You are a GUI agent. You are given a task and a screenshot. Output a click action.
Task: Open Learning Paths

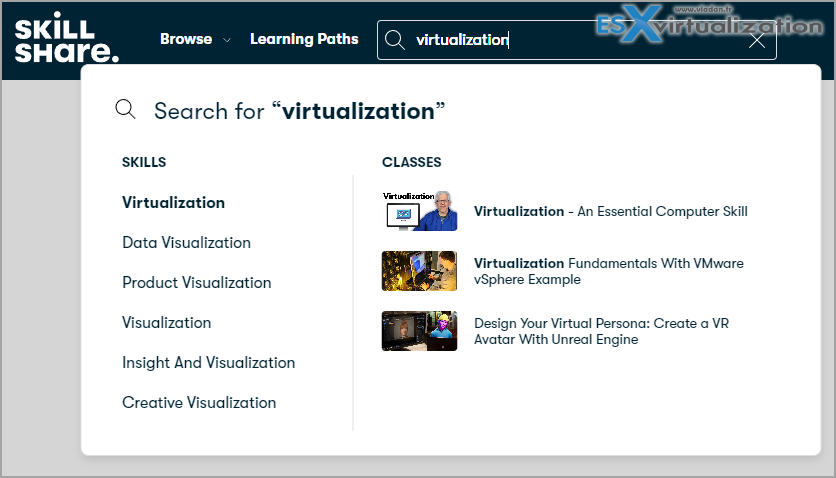click(x=304, y=39)
